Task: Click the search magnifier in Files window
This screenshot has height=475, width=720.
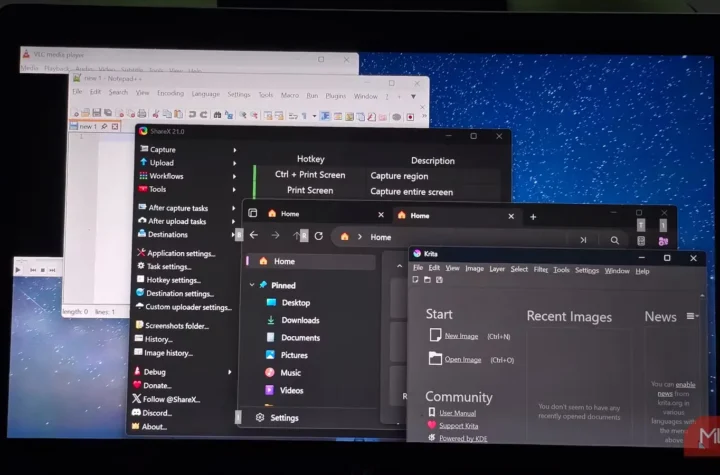Action: pos(614,240)
